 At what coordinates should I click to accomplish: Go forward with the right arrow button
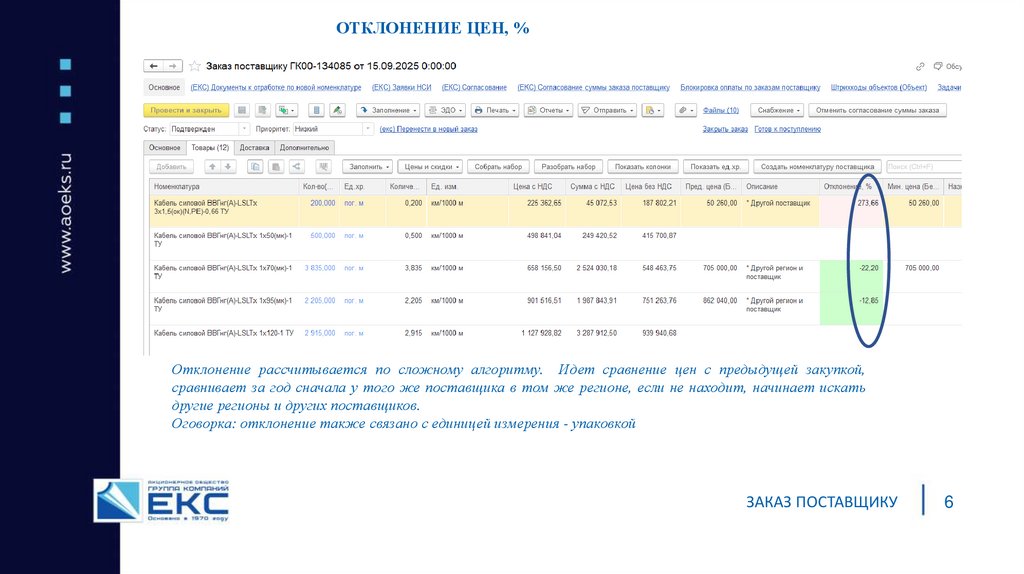(172, 66)
